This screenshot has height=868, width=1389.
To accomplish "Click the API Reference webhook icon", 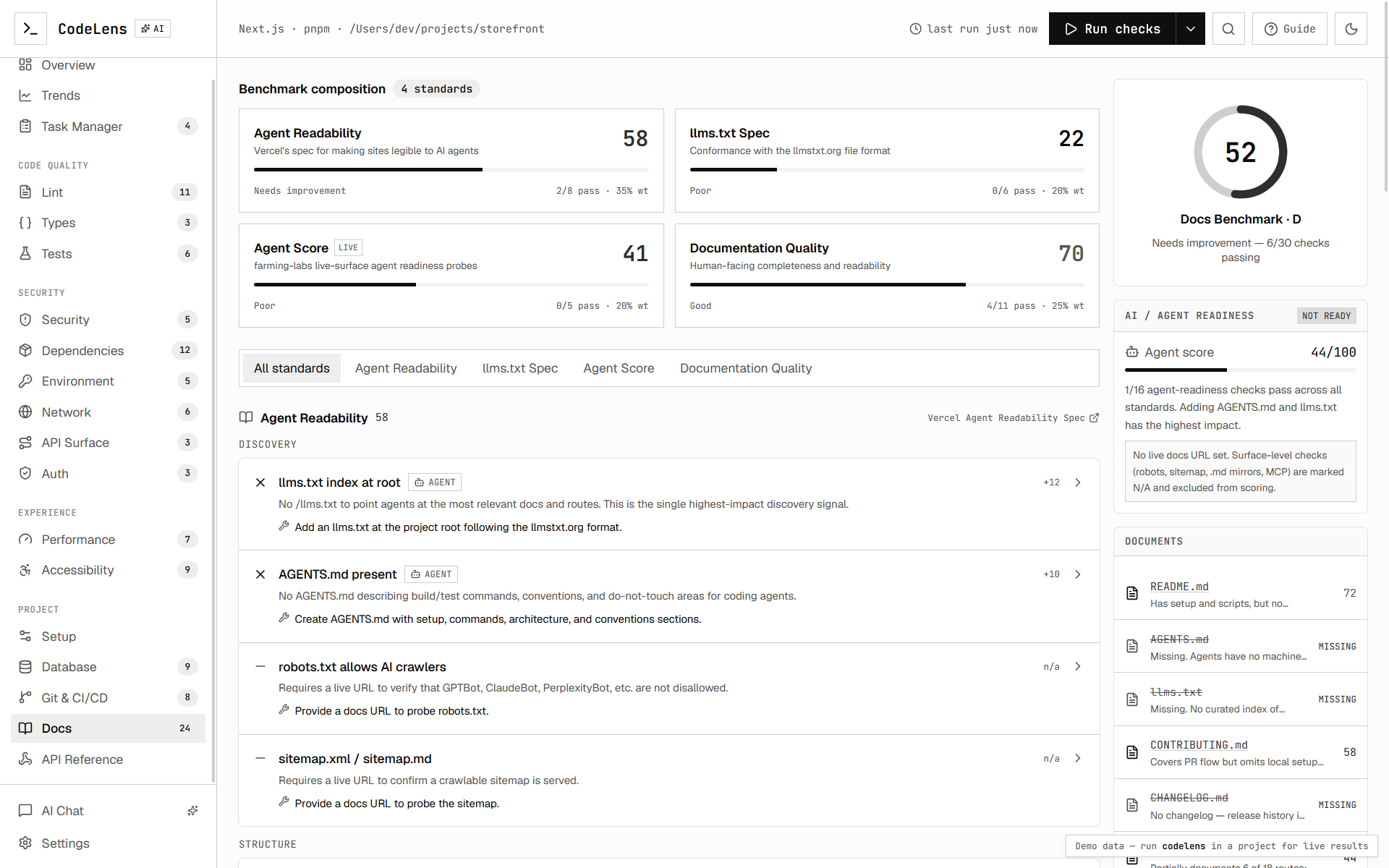I will tap(25, 759).
